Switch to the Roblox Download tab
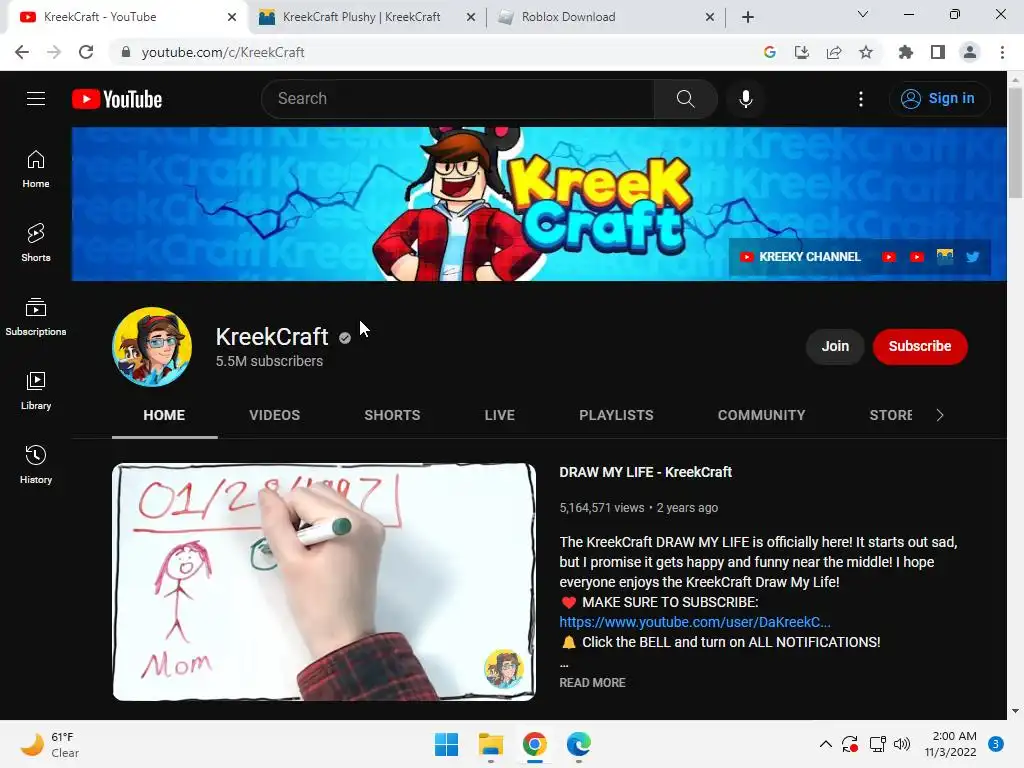This screenshot has width=1024, height=768. tap(606, 17)
